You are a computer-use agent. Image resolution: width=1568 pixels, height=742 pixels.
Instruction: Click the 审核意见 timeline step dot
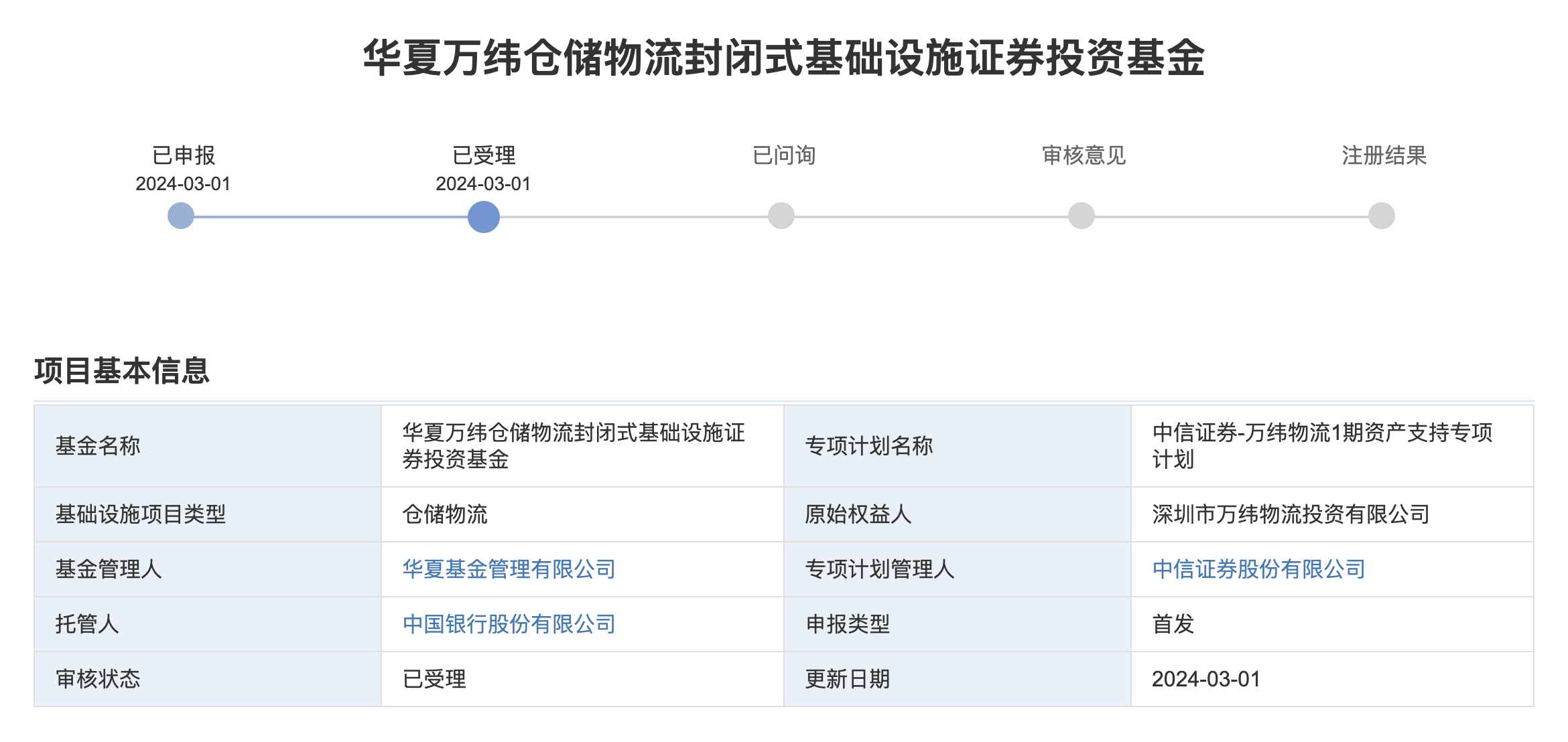click(x=1082, y=216)
